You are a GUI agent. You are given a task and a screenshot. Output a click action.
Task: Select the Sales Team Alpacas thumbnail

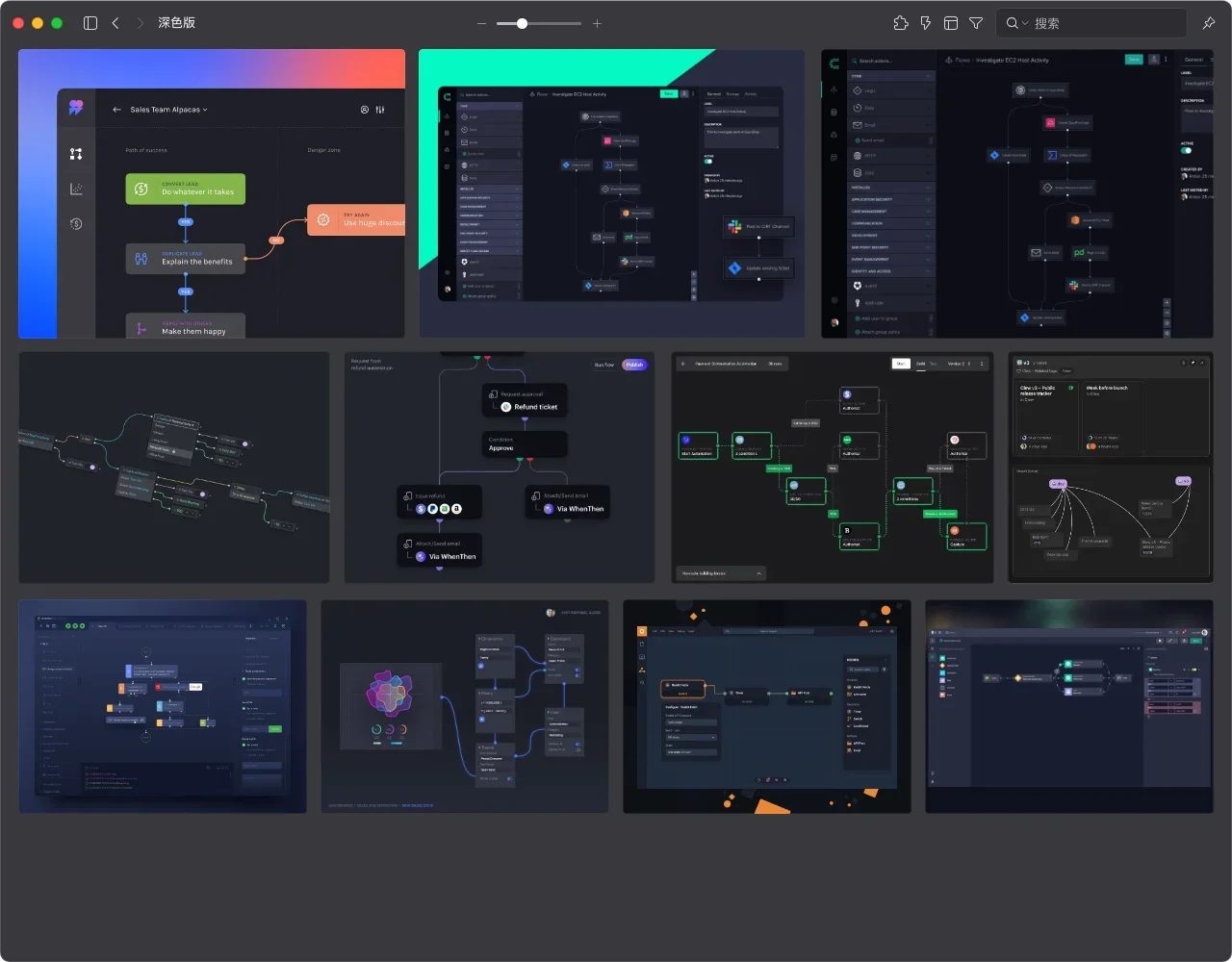212,193
